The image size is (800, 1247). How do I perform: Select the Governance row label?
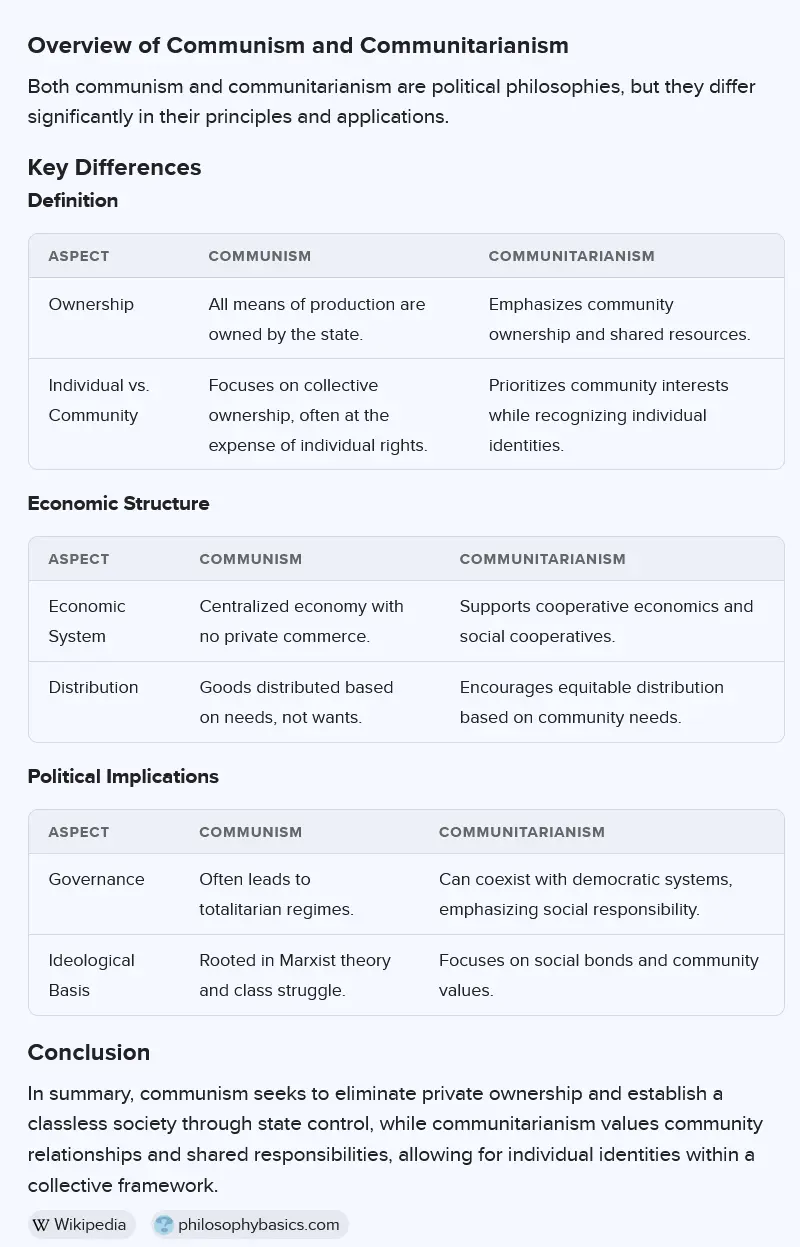coord(96,879)
